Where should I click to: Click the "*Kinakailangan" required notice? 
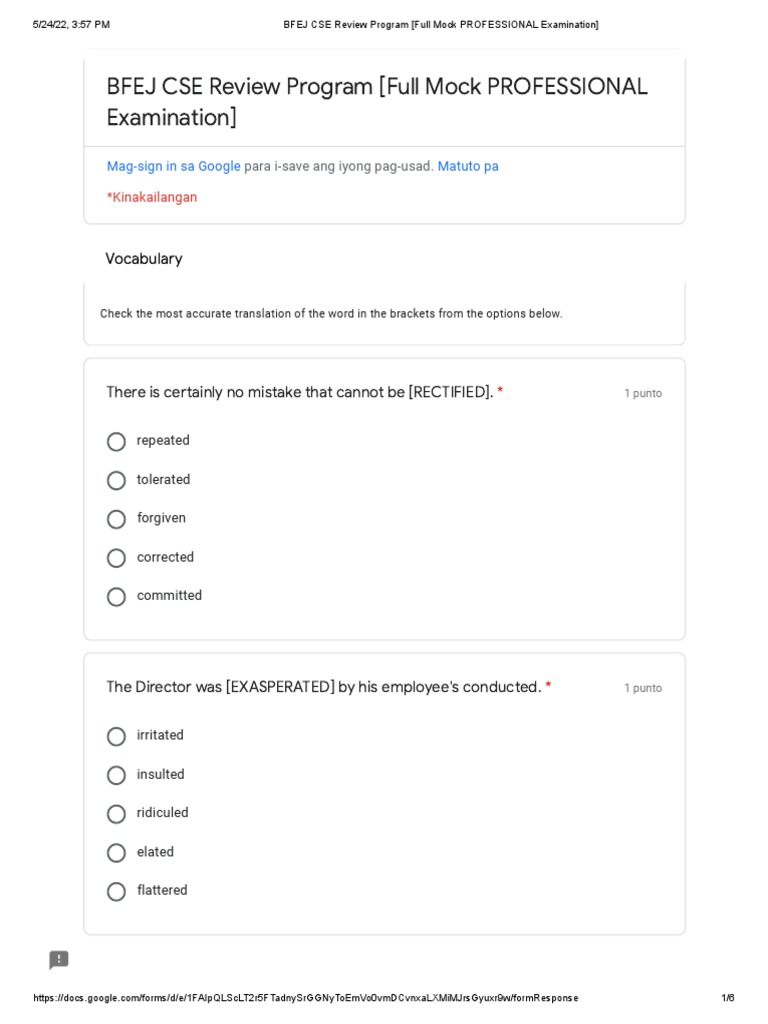click(x=152, y=197)
